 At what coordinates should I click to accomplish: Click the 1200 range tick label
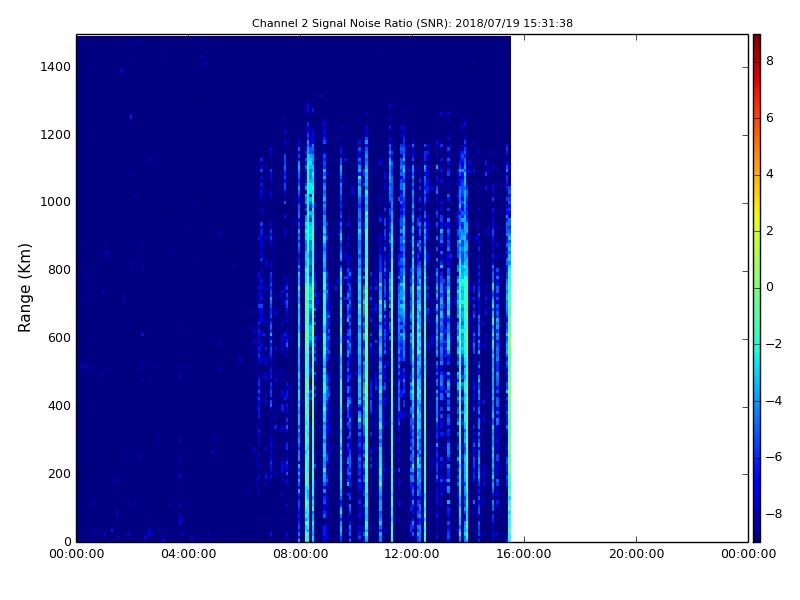coord(56,135)
